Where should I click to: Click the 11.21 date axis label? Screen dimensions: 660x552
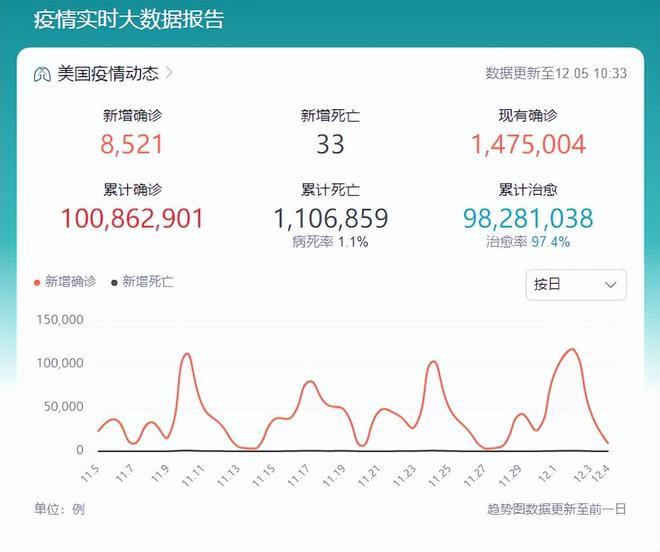[x=370, y=475]
